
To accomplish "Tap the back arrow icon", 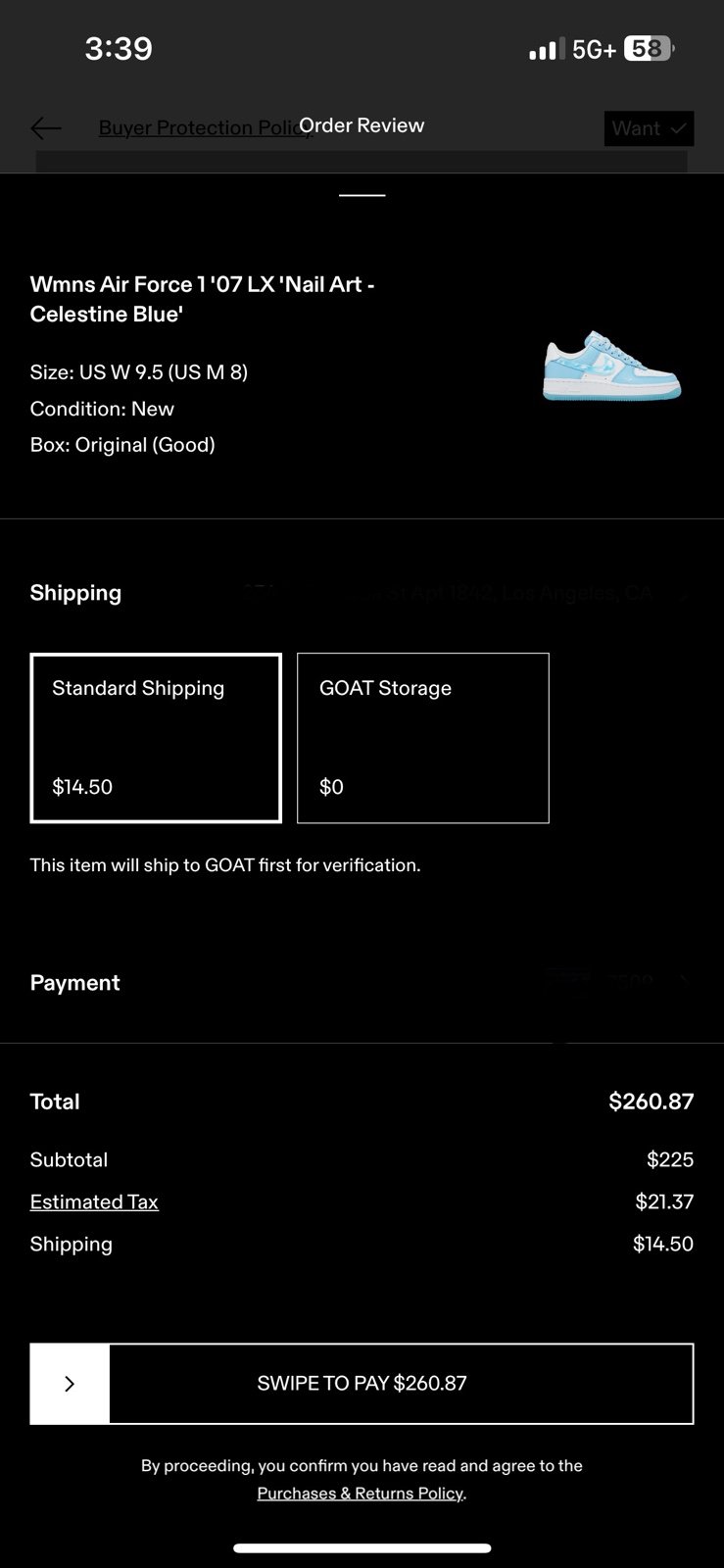I will [x=46, y=128].
